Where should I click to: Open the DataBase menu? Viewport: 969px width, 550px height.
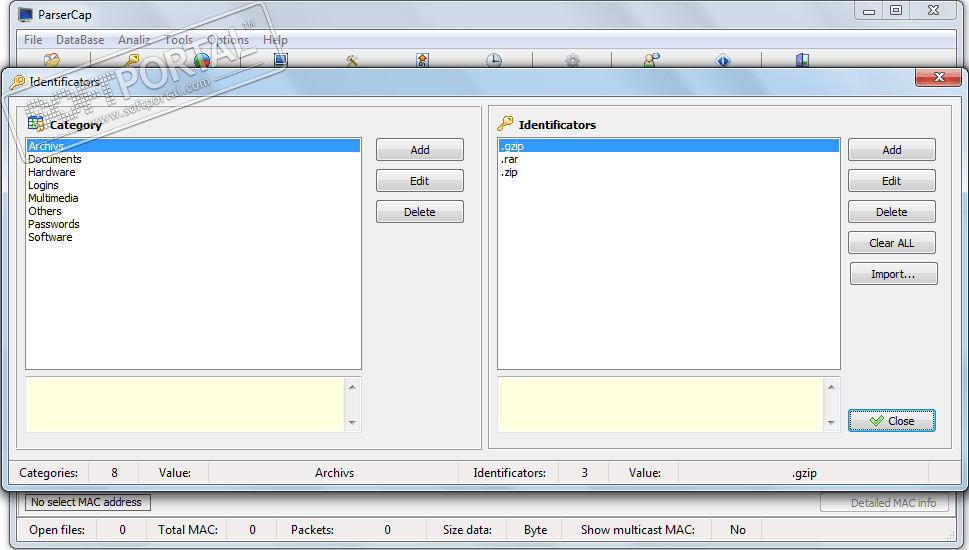[x=80, y=40]
